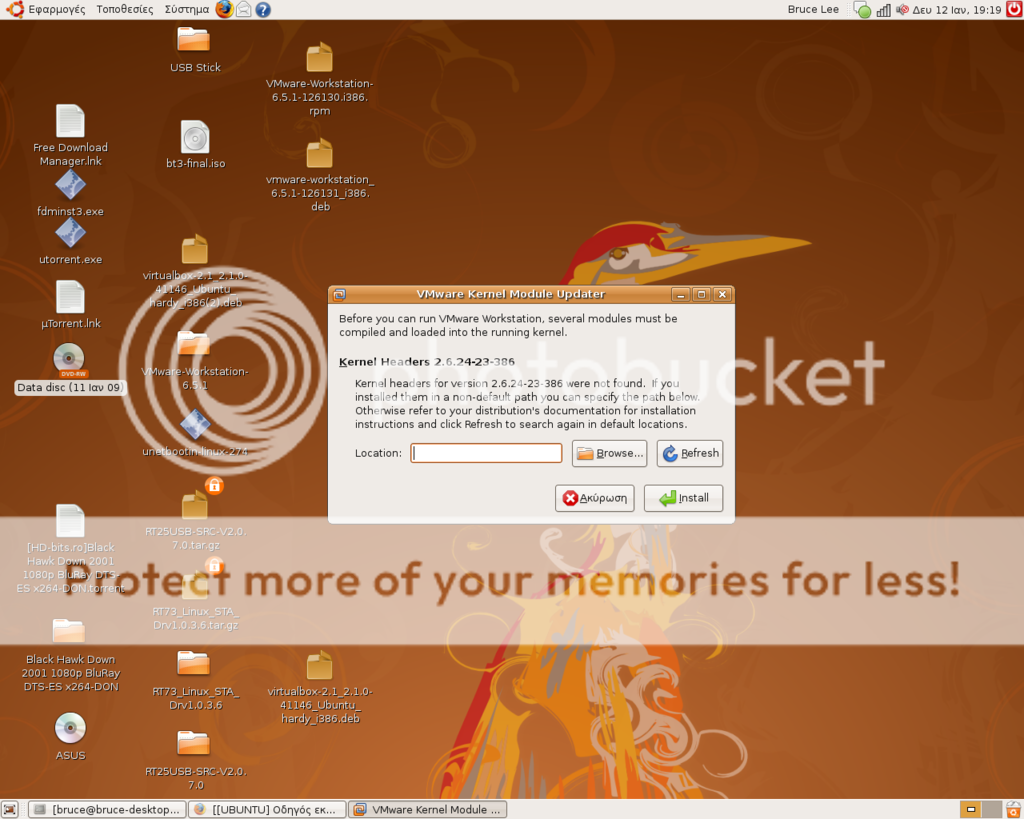
Task: Switch to bruce@bruce-desktop terminal in taskbar
Action: [106, 809]
